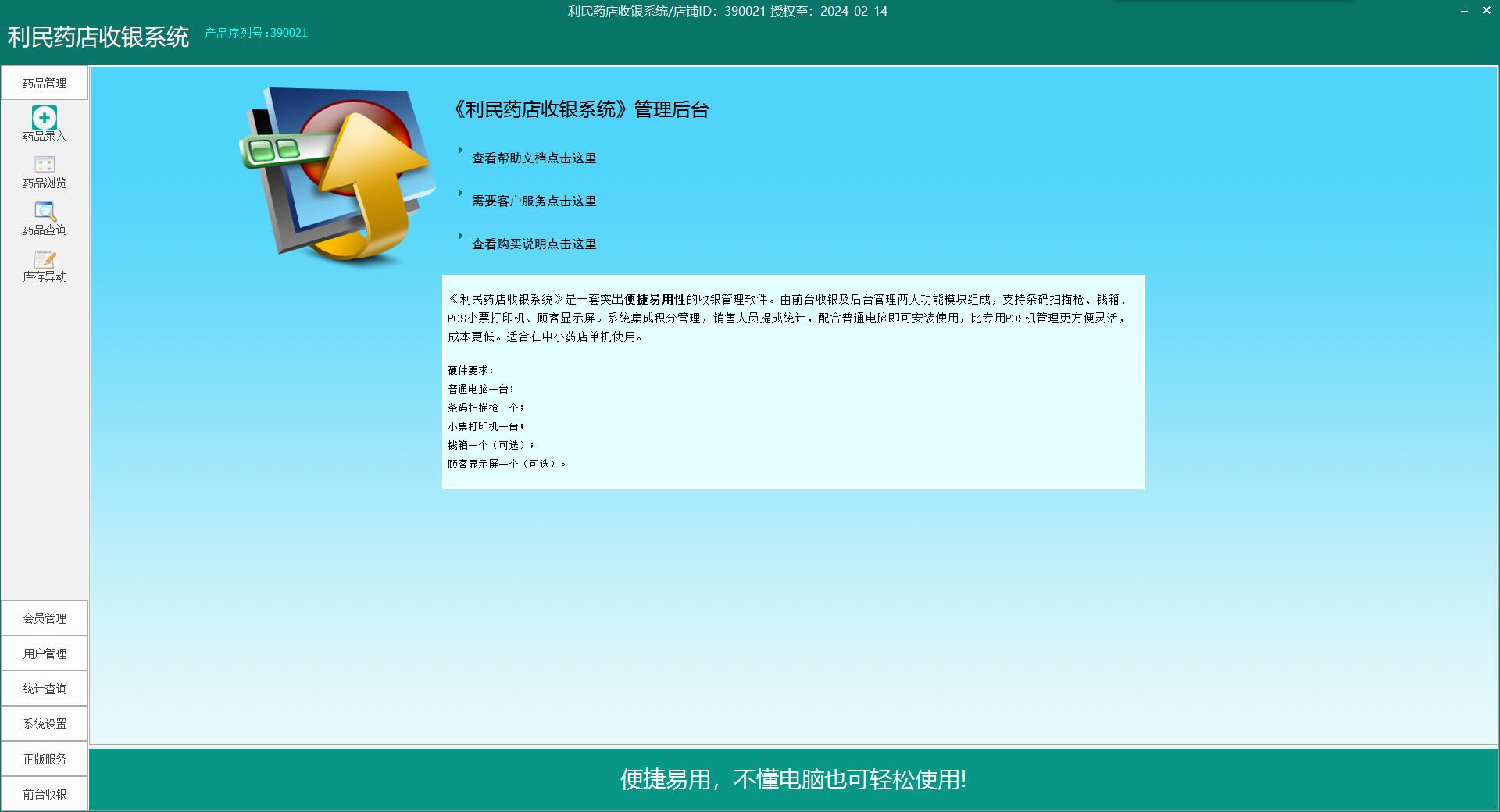Click the 查看帮助文档点击这里 link
The width and height of the screenshot is (1500, 812).
tap(534, 158)
